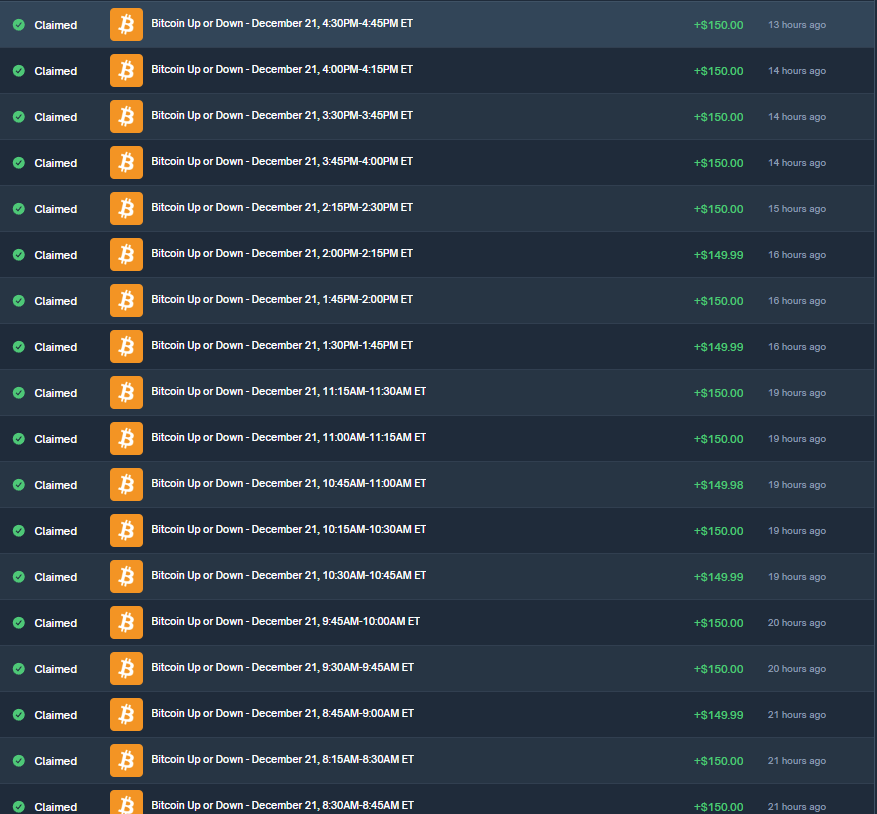Viewport: 877px width, 814px height.
Task: Open Bitcoin Up or Down 3:45PM-4:00PM ET market
Action: (x=282, y=161)
